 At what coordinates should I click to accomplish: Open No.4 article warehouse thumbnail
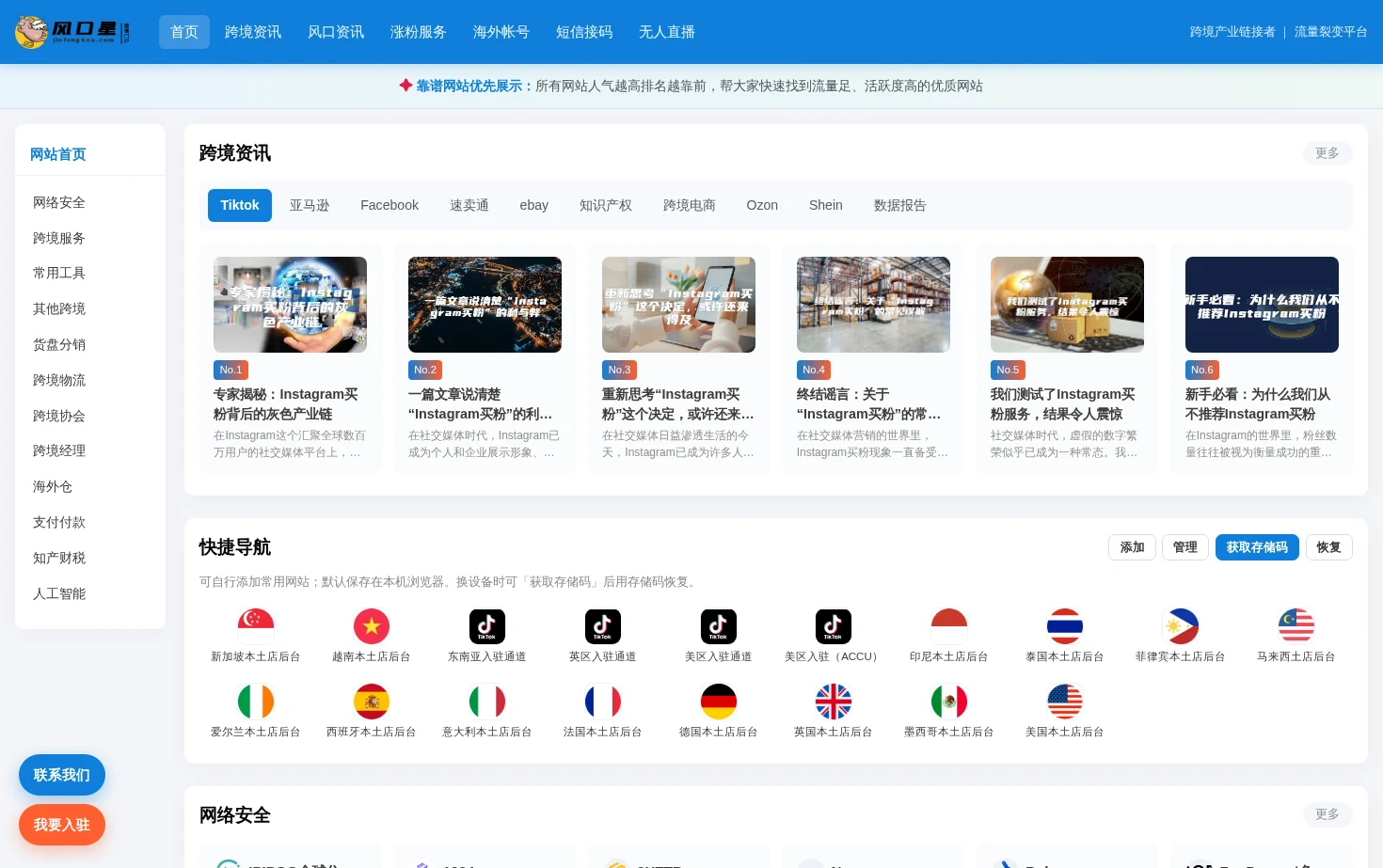(873, 305)
